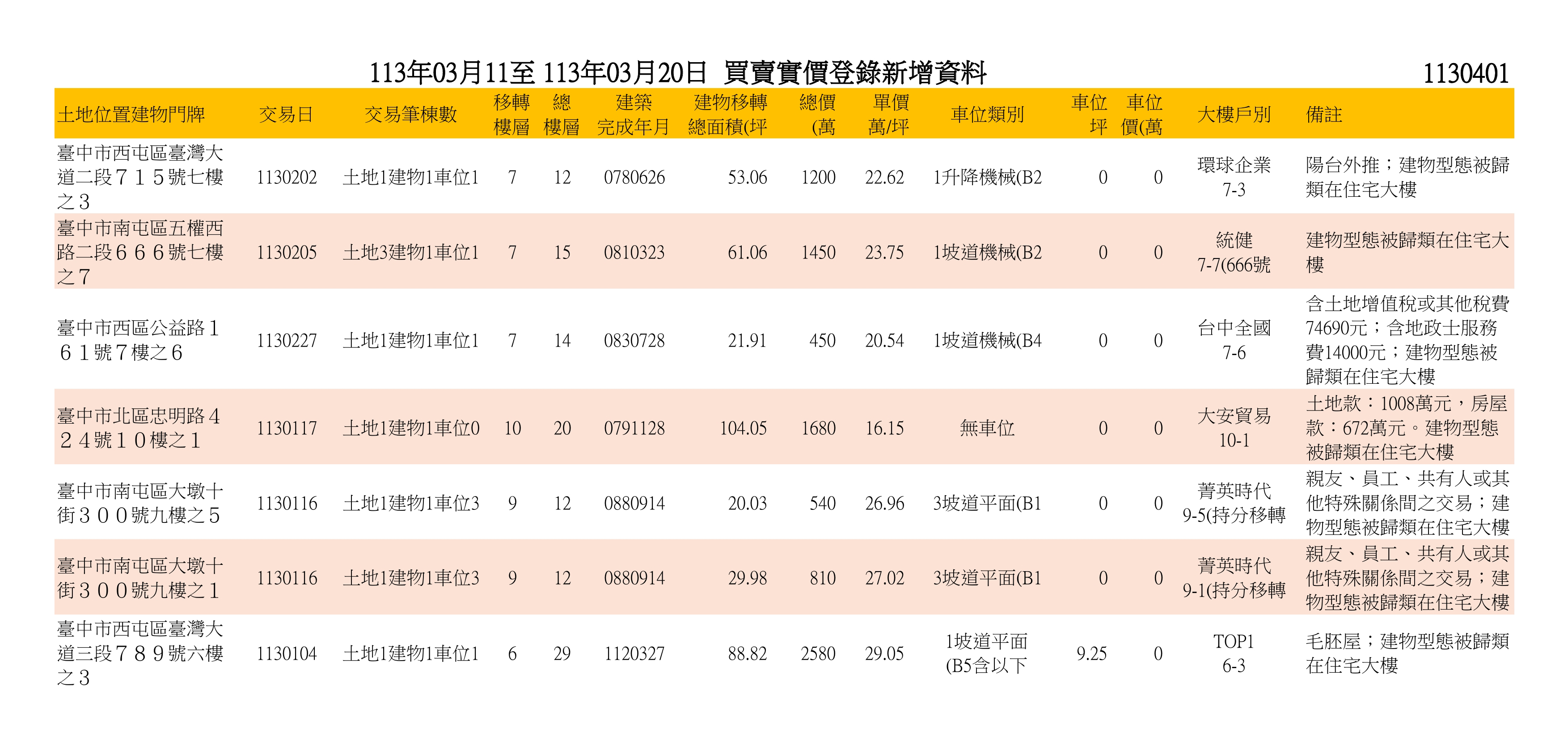Select transaction date 1130104
1568x755 pixels.
click(x=287, y=653)
